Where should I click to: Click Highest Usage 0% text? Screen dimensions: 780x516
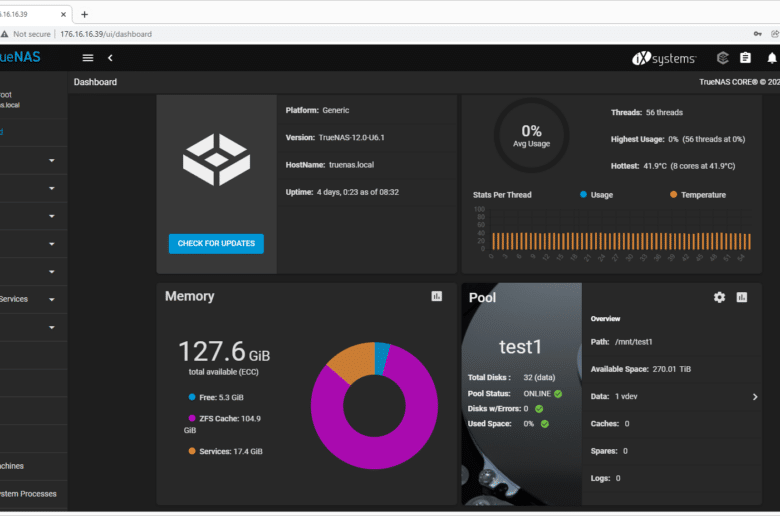tap(678, 139)
